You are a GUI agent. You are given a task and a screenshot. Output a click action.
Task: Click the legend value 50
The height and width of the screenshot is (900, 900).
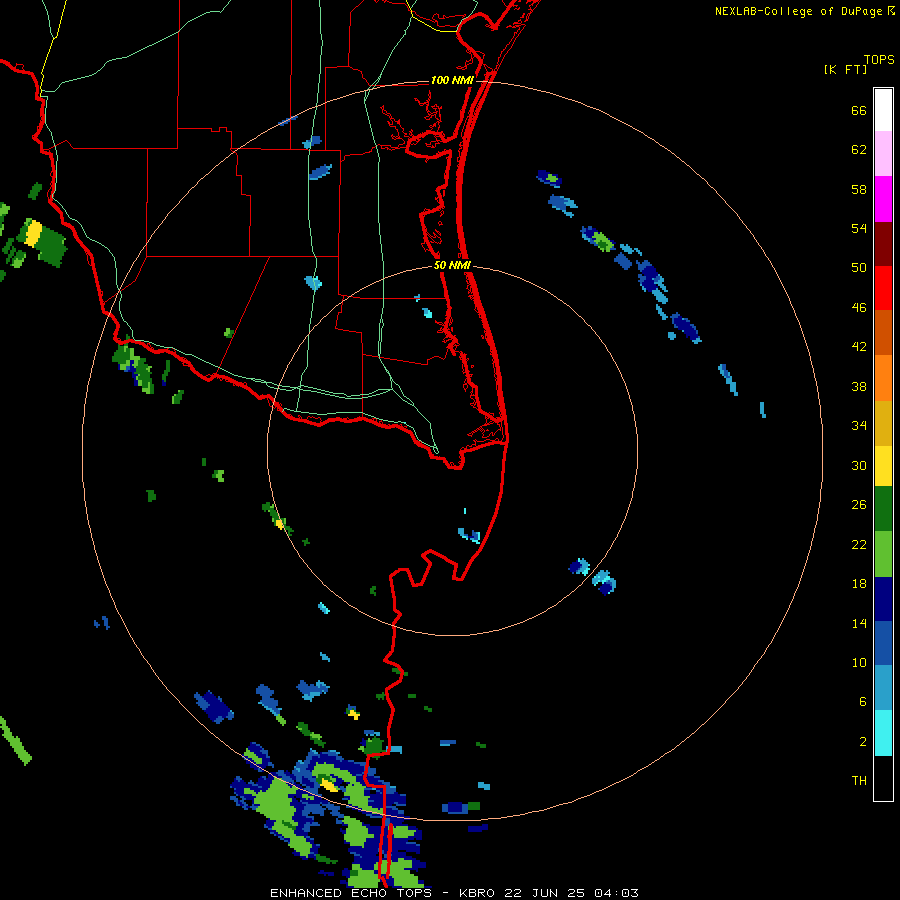[x=859, y=267]
